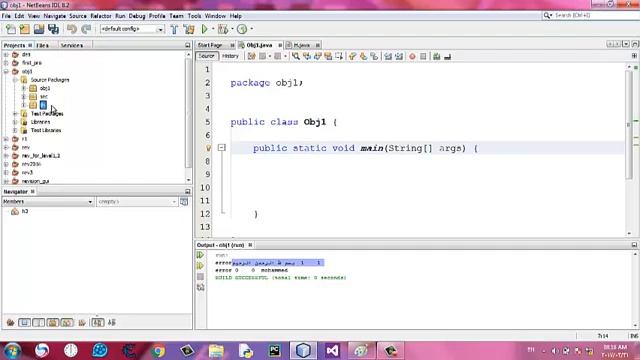The height and width of the screenshot is (360, 640).
Task: Click the Debug Project toolbar icon
Action: pyautogui.click(x=223, y=29)
